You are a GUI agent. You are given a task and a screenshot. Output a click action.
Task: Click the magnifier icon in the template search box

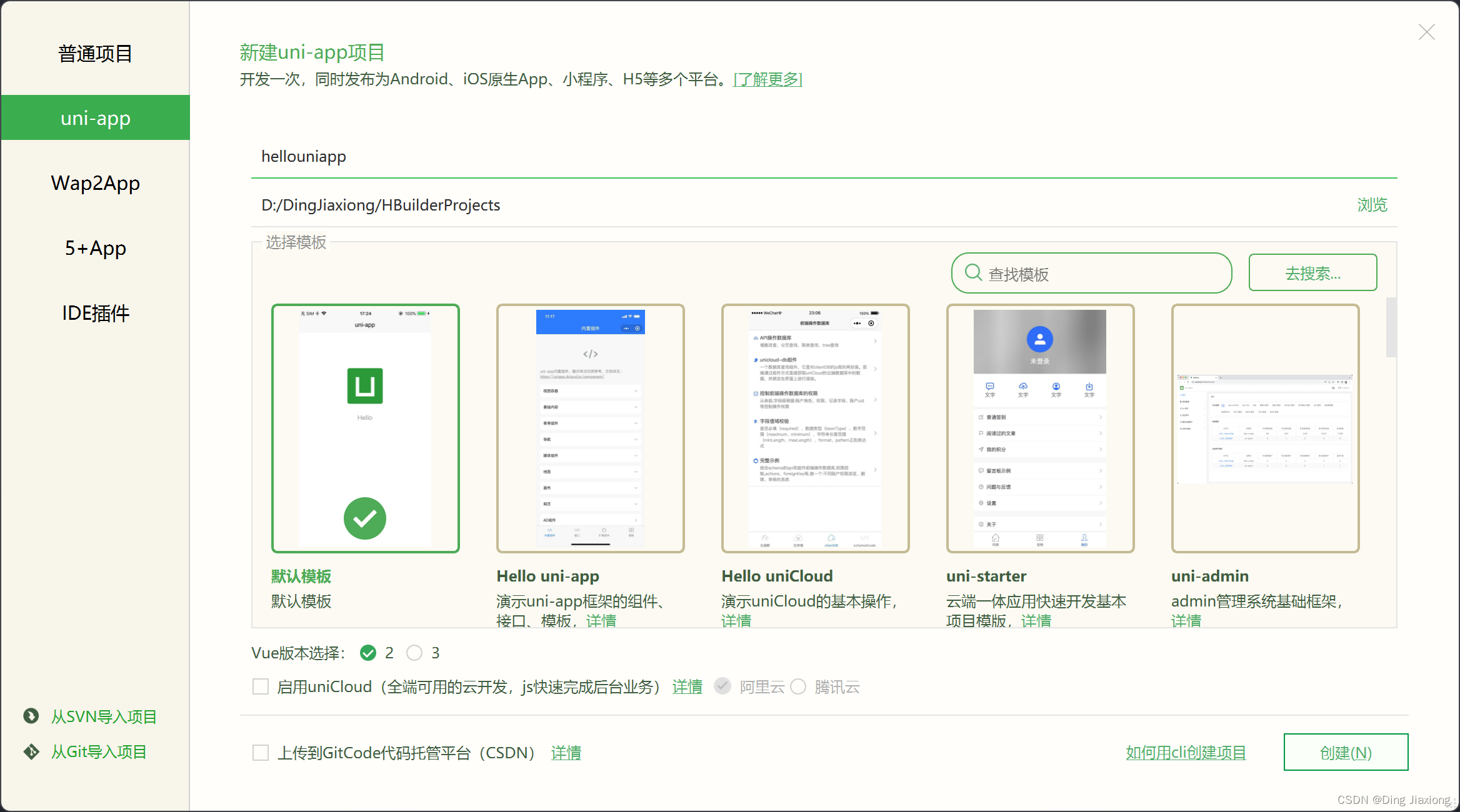pyautogui.click(x=972, y=273)
